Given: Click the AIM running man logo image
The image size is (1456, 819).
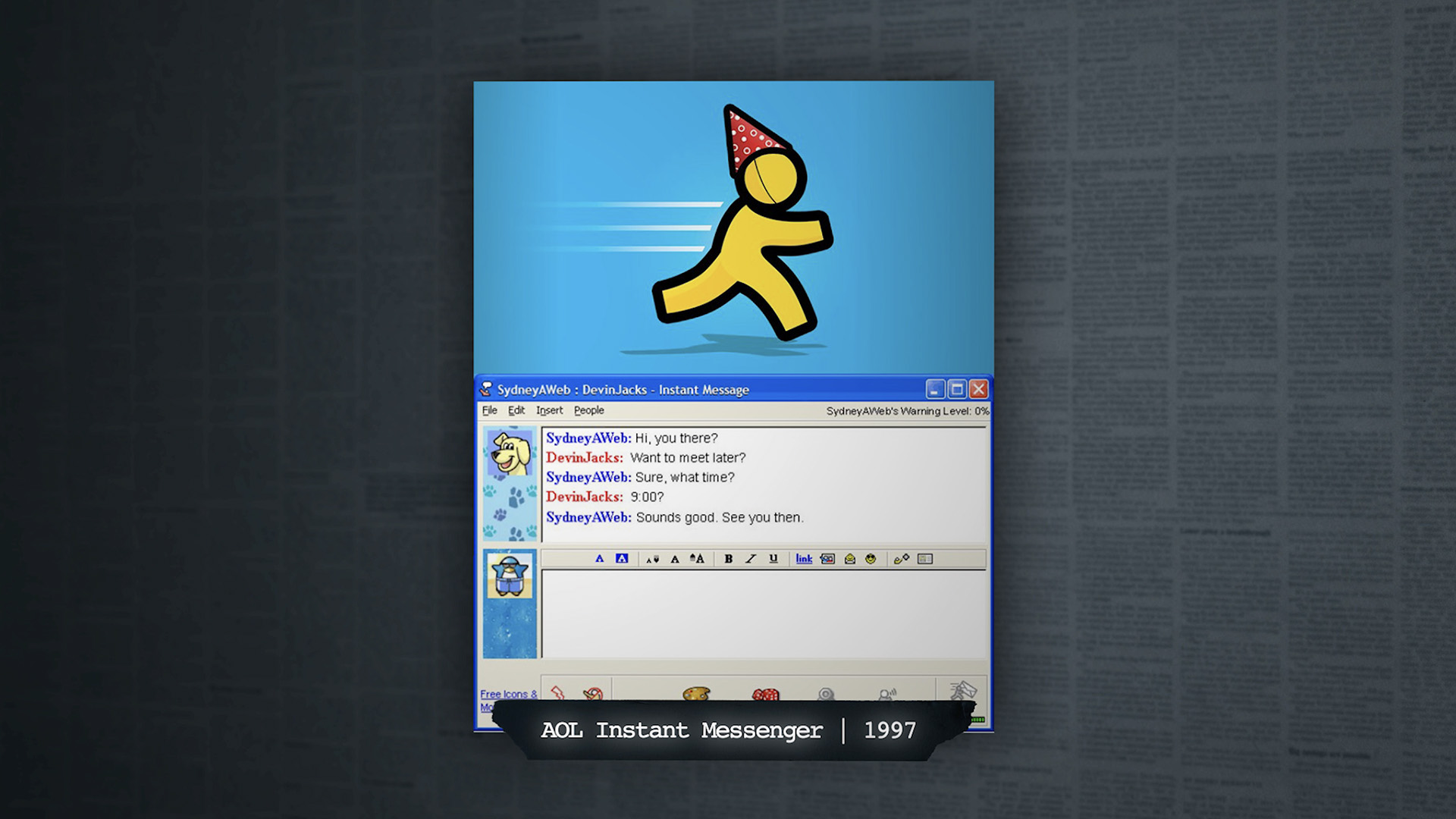Looking at the screenshot, I should (x=743, y=224).
